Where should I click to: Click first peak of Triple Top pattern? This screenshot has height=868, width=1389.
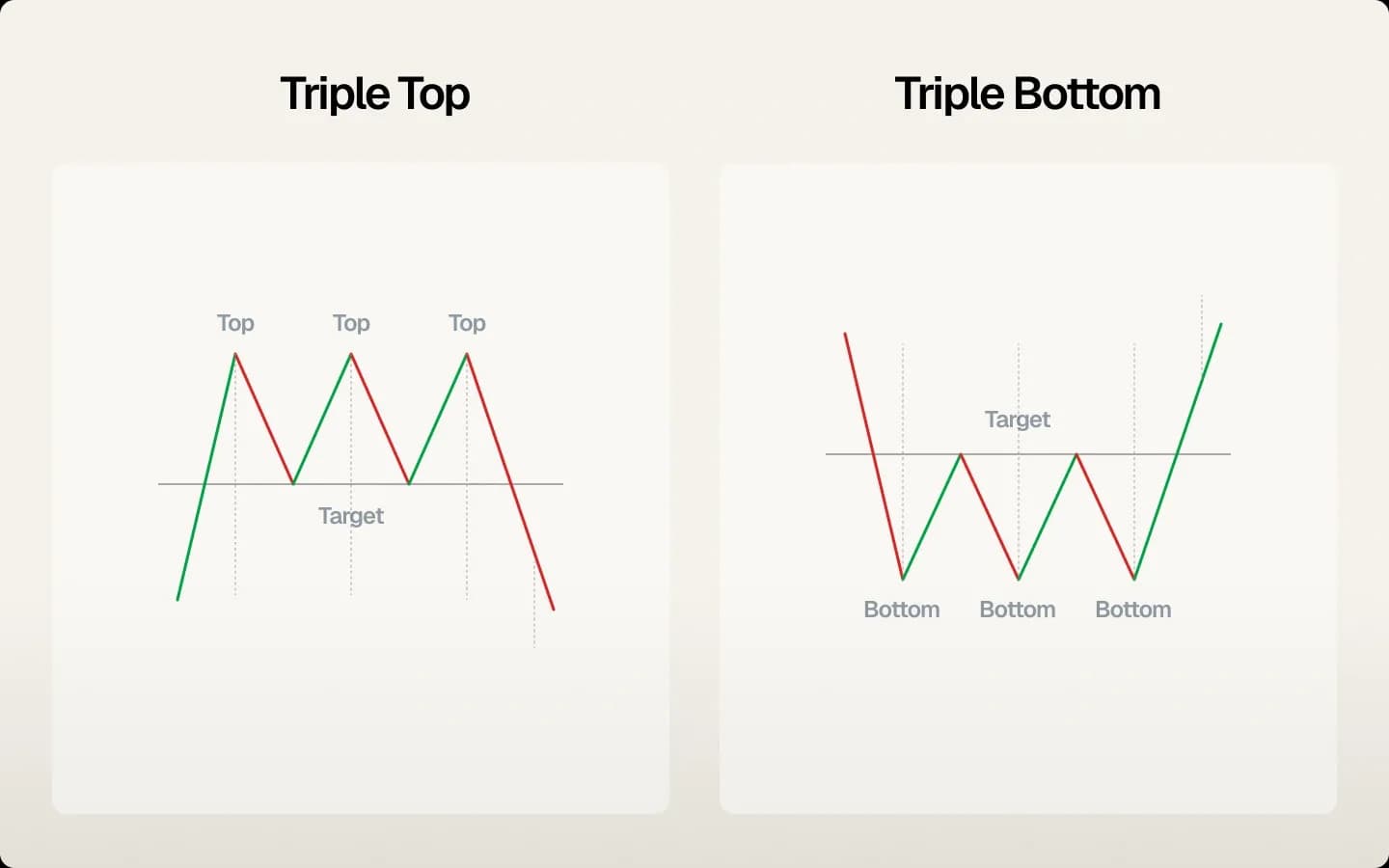pos(235,354)
